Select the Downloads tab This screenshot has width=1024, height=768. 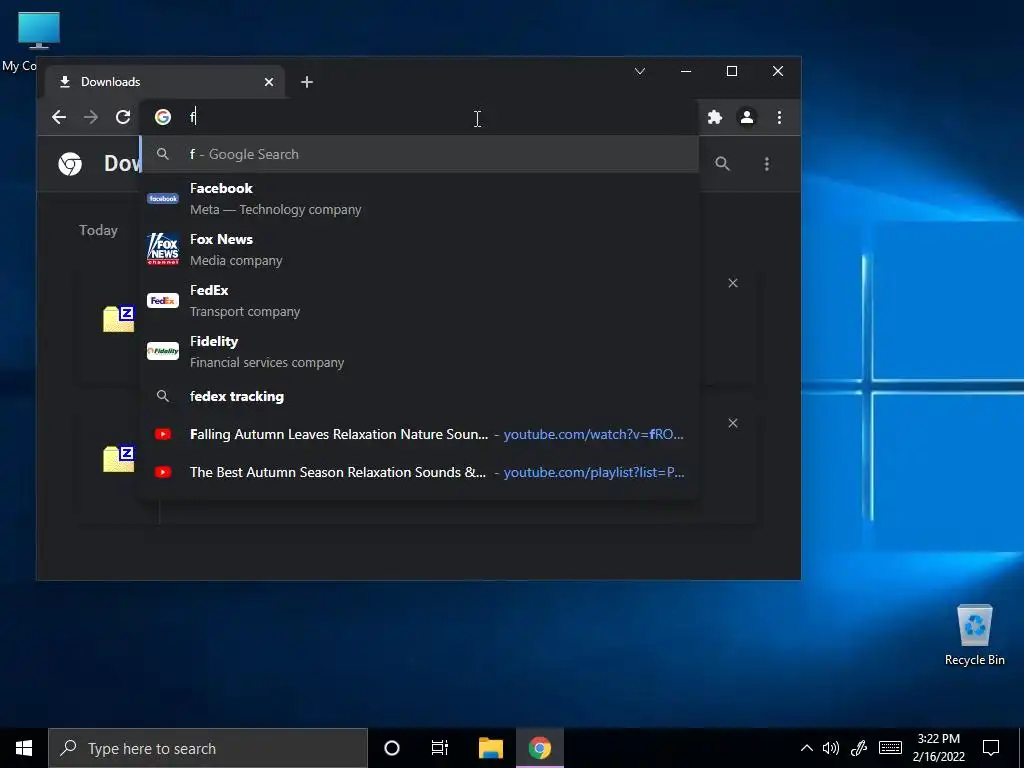[165, 82]
